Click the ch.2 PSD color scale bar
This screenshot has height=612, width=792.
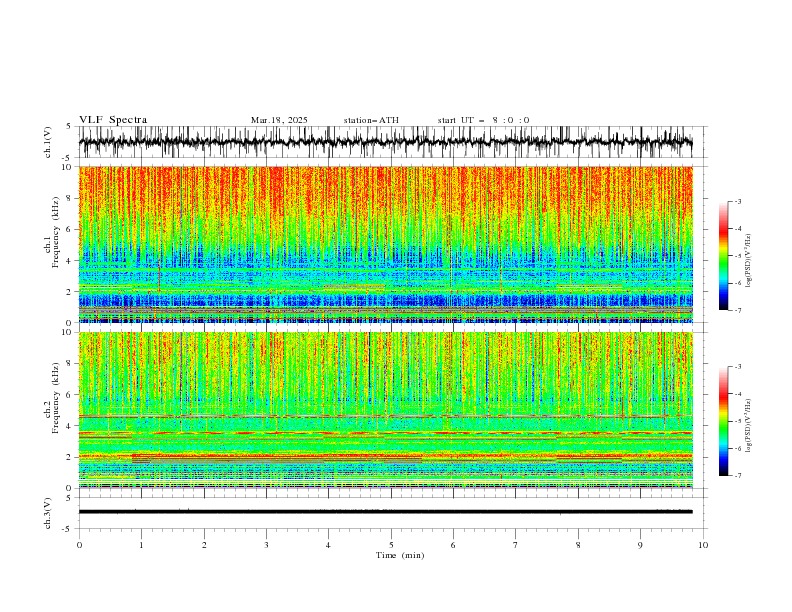pos(723,421)
